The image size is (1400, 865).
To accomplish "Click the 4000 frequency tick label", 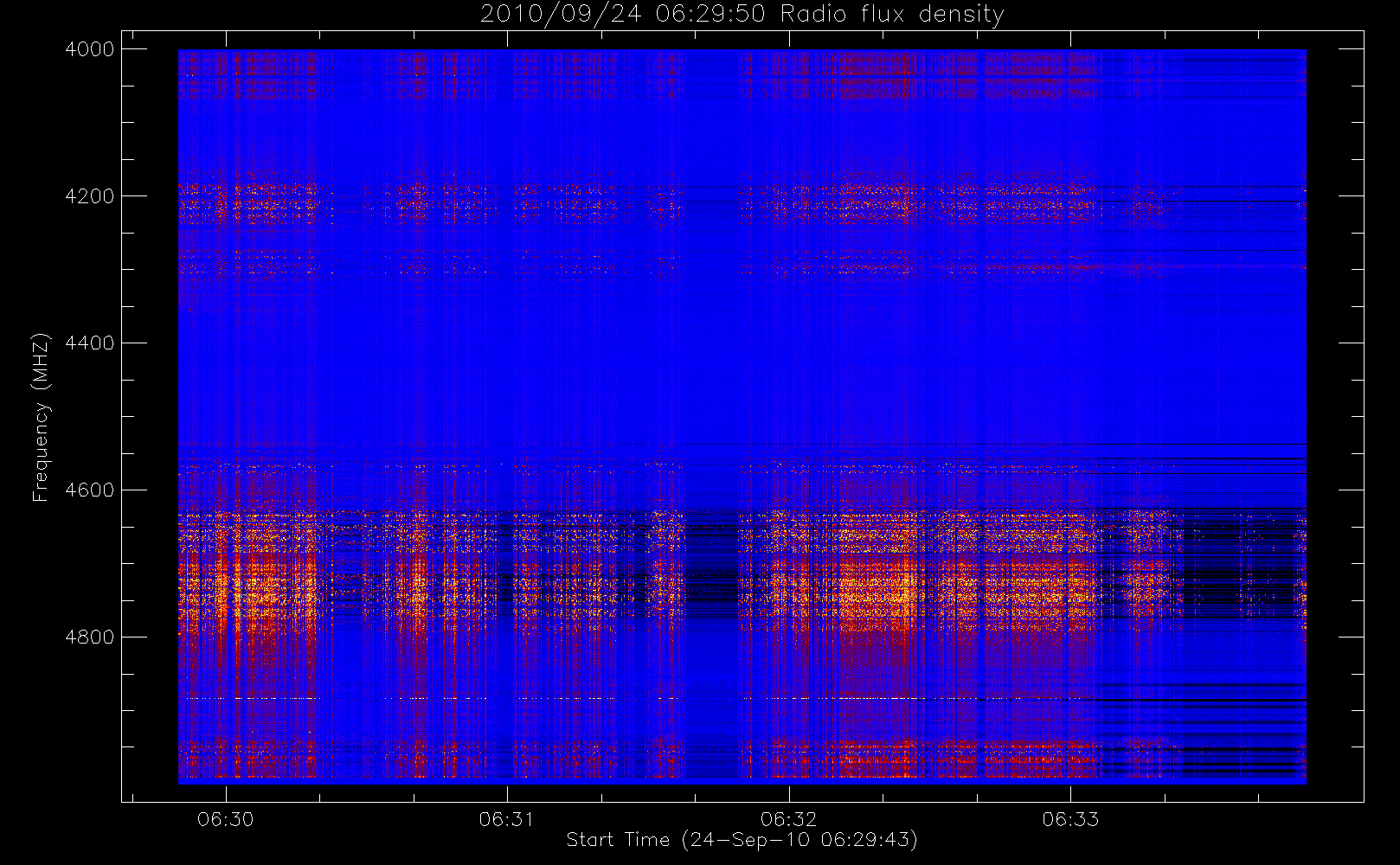I will (x=90, y=49).
